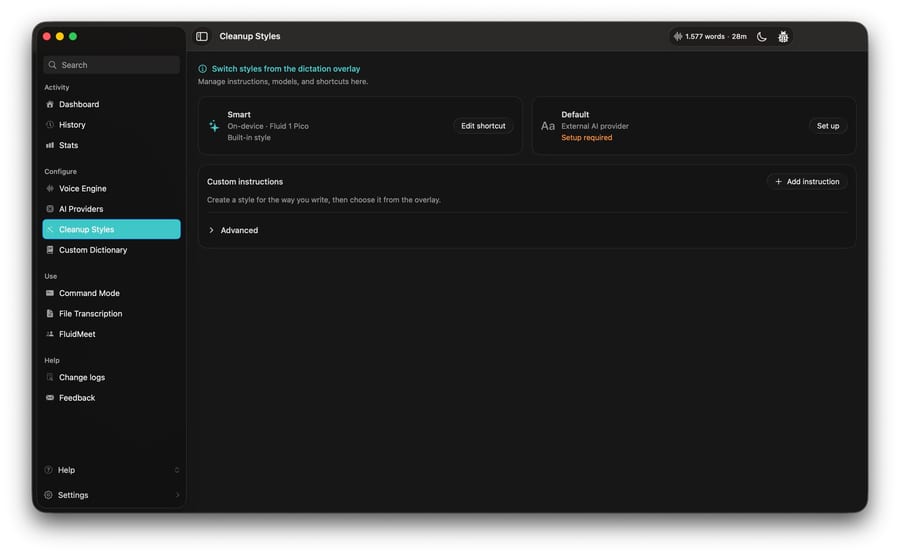This screenshot has height=555, width=900.
Task: Click the Help question mark icon
Action: tap(49, 469)
